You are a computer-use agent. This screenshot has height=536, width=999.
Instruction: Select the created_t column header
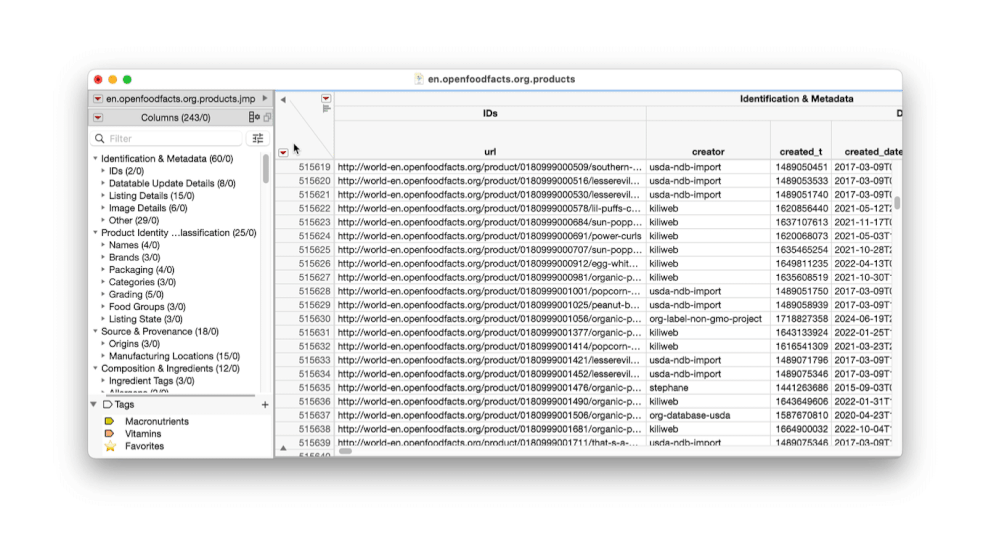[x=801, y=152]
